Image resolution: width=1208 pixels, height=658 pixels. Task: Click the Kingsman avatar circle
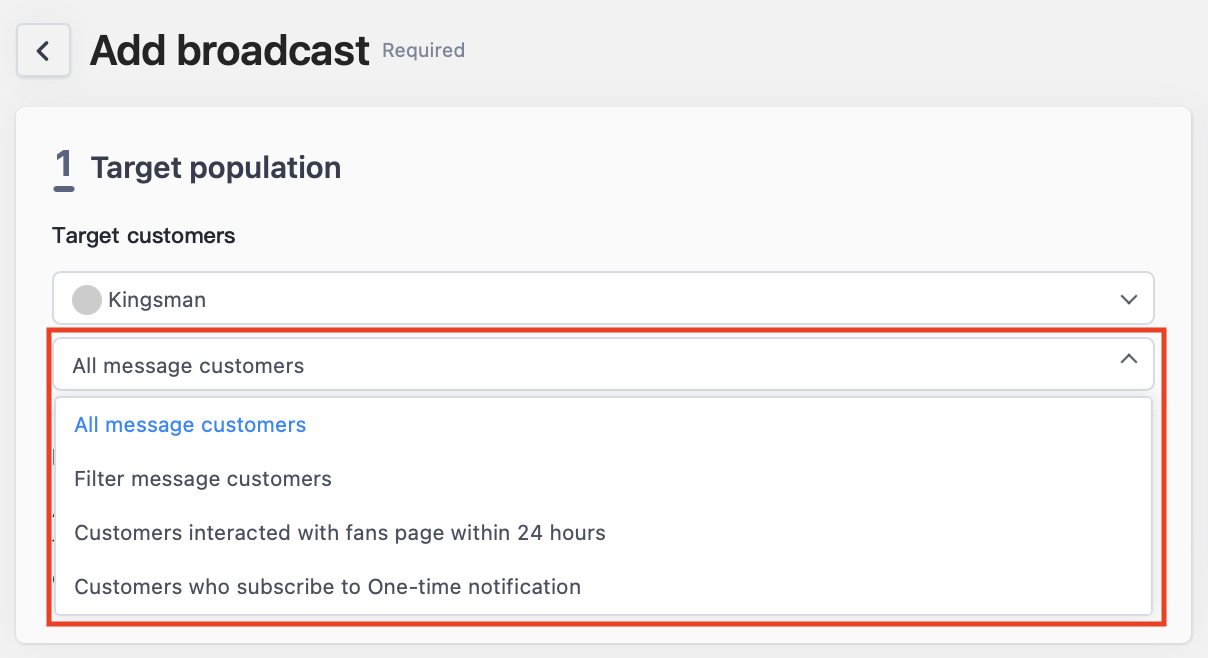87,300
